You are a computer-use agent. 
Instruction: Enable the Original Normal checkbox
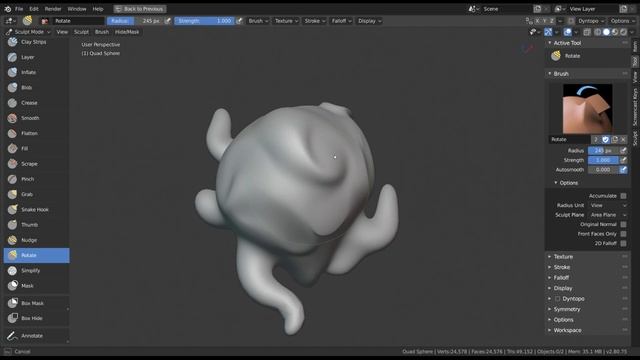pos(623,224)
